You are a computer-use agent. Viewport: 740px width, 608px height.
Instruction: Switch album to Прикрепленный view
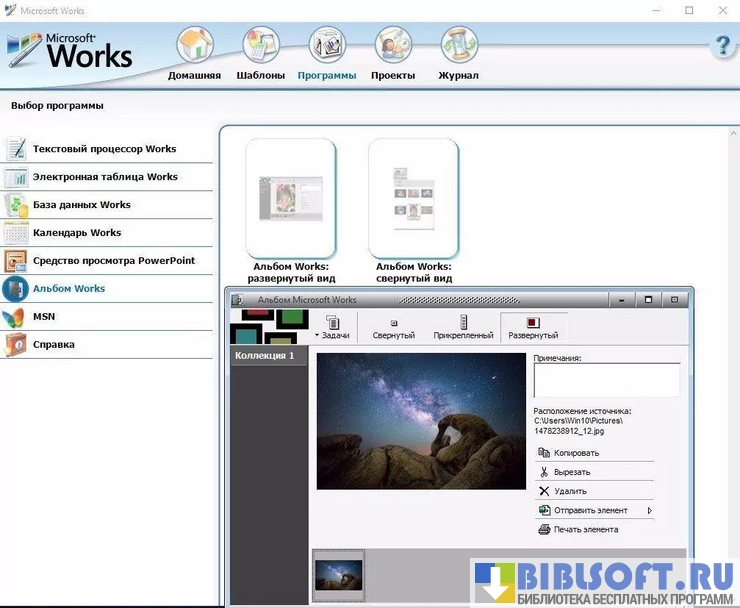point(463,327)
